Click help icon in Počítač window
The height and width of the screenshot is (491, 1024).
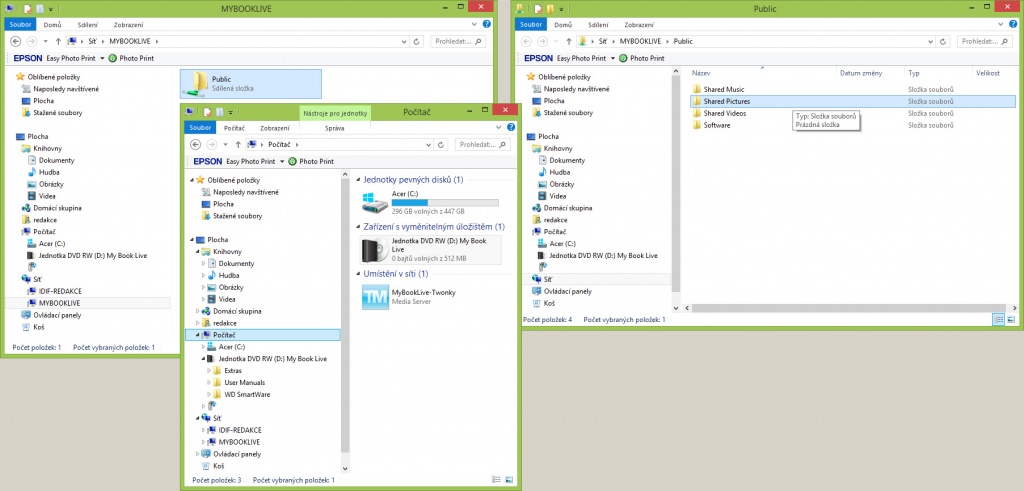tap(511, 127)
